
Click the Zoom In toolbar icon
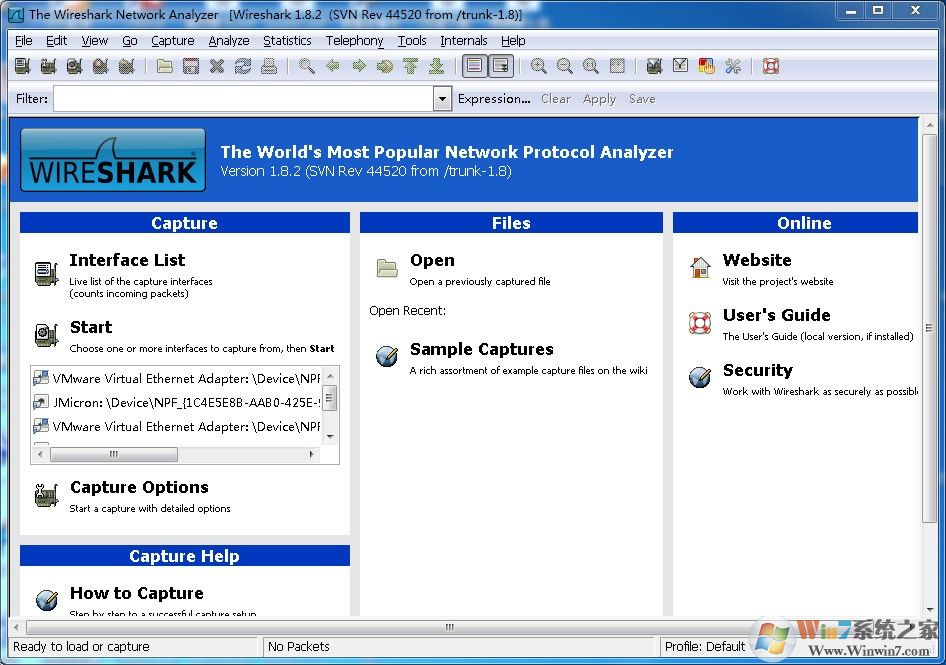coord(539,65)
